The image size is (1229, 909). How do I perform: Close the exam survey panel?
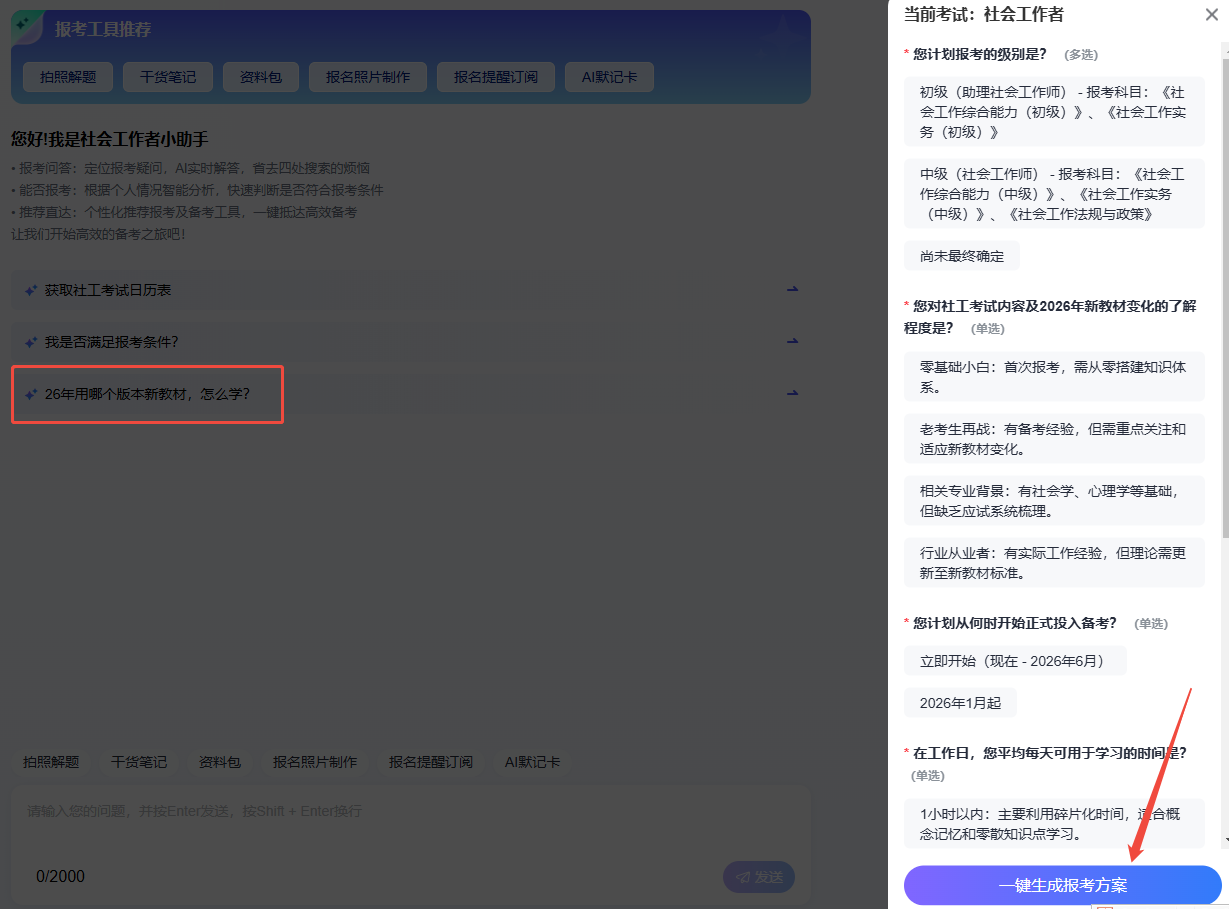1211,14
